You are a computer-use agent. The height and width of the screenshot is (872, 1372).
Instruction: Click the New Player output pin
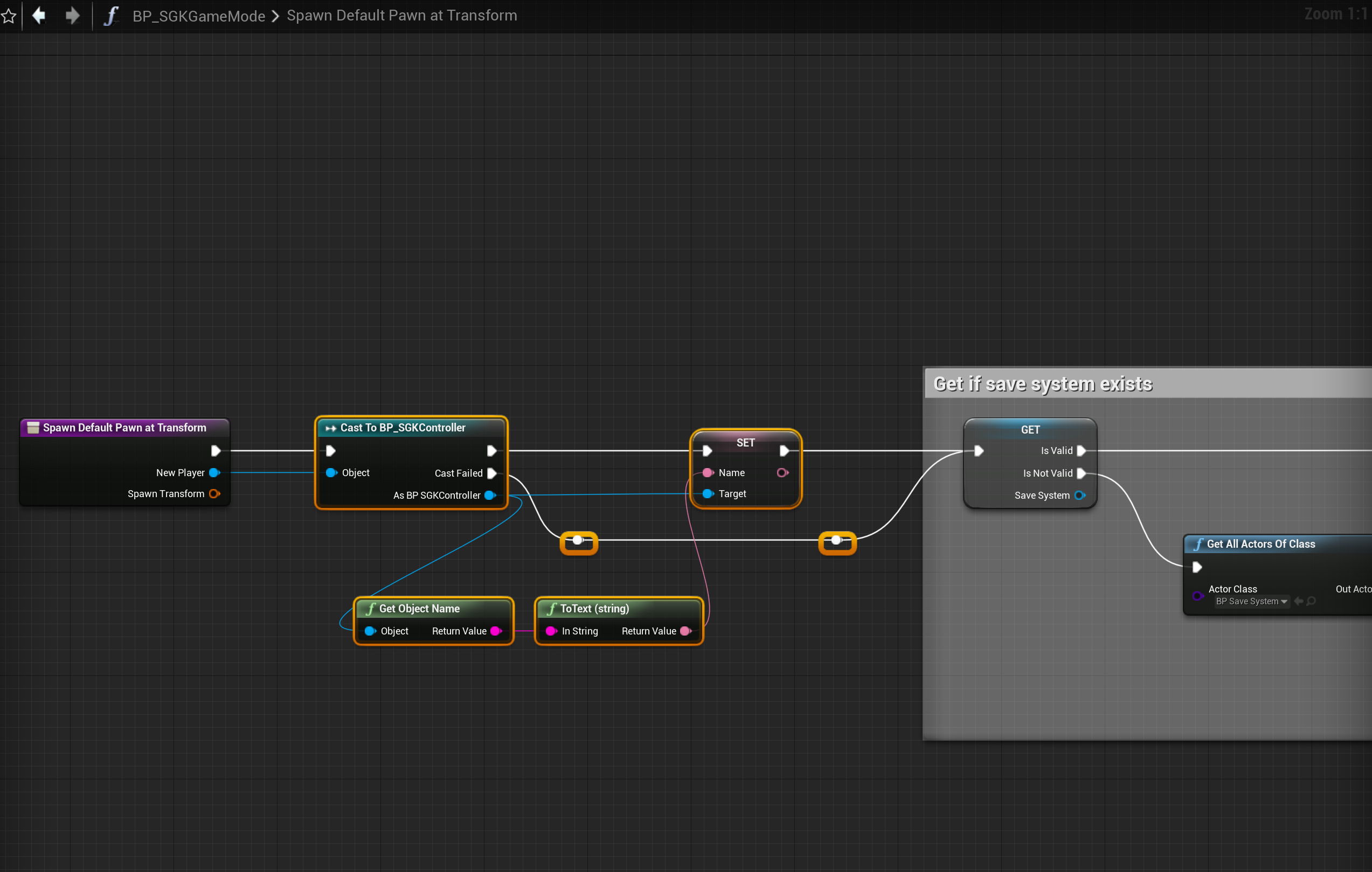[x=214, y=473]
